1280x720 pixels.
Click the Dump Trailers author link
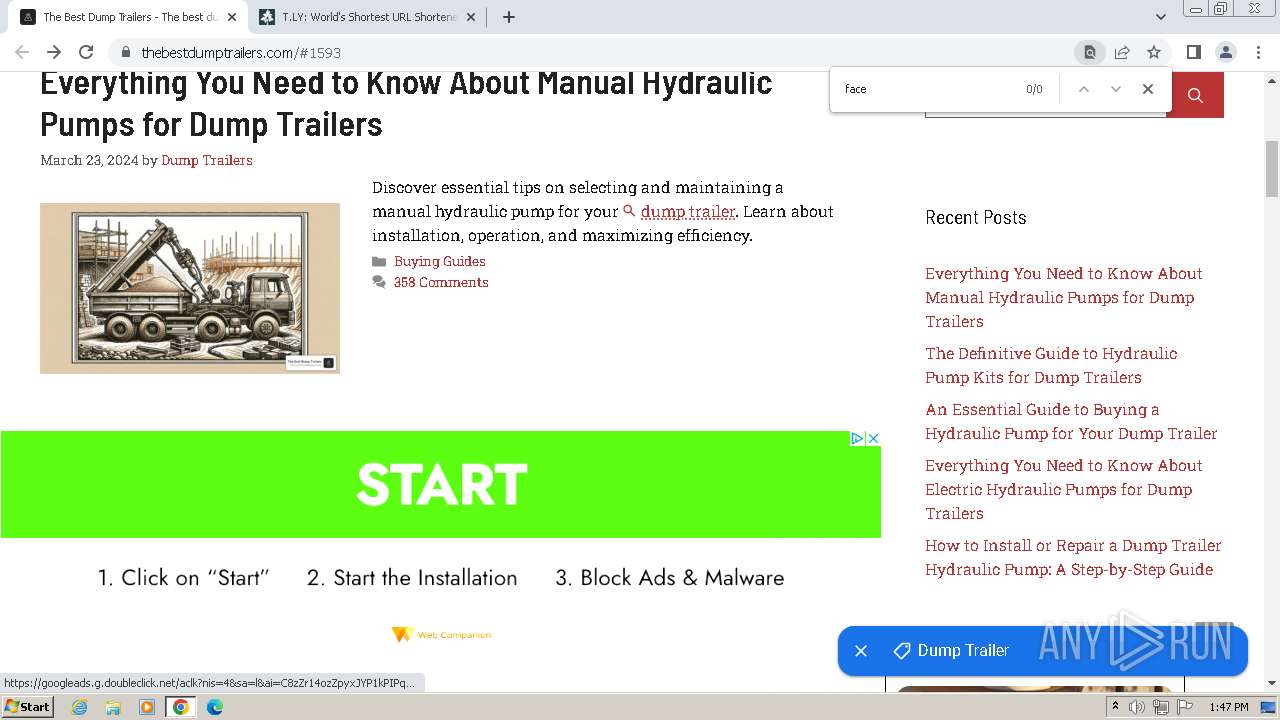click(x=207, y=160)
